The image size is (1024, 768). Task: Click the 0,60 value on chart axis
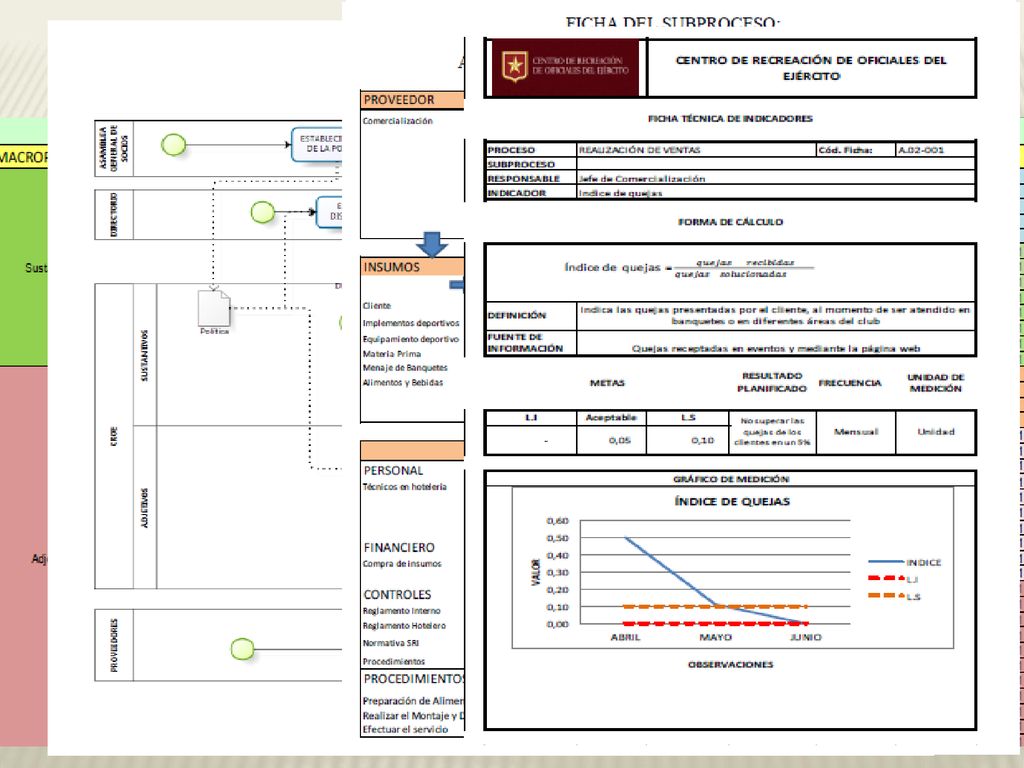click(x=558, y=520)
